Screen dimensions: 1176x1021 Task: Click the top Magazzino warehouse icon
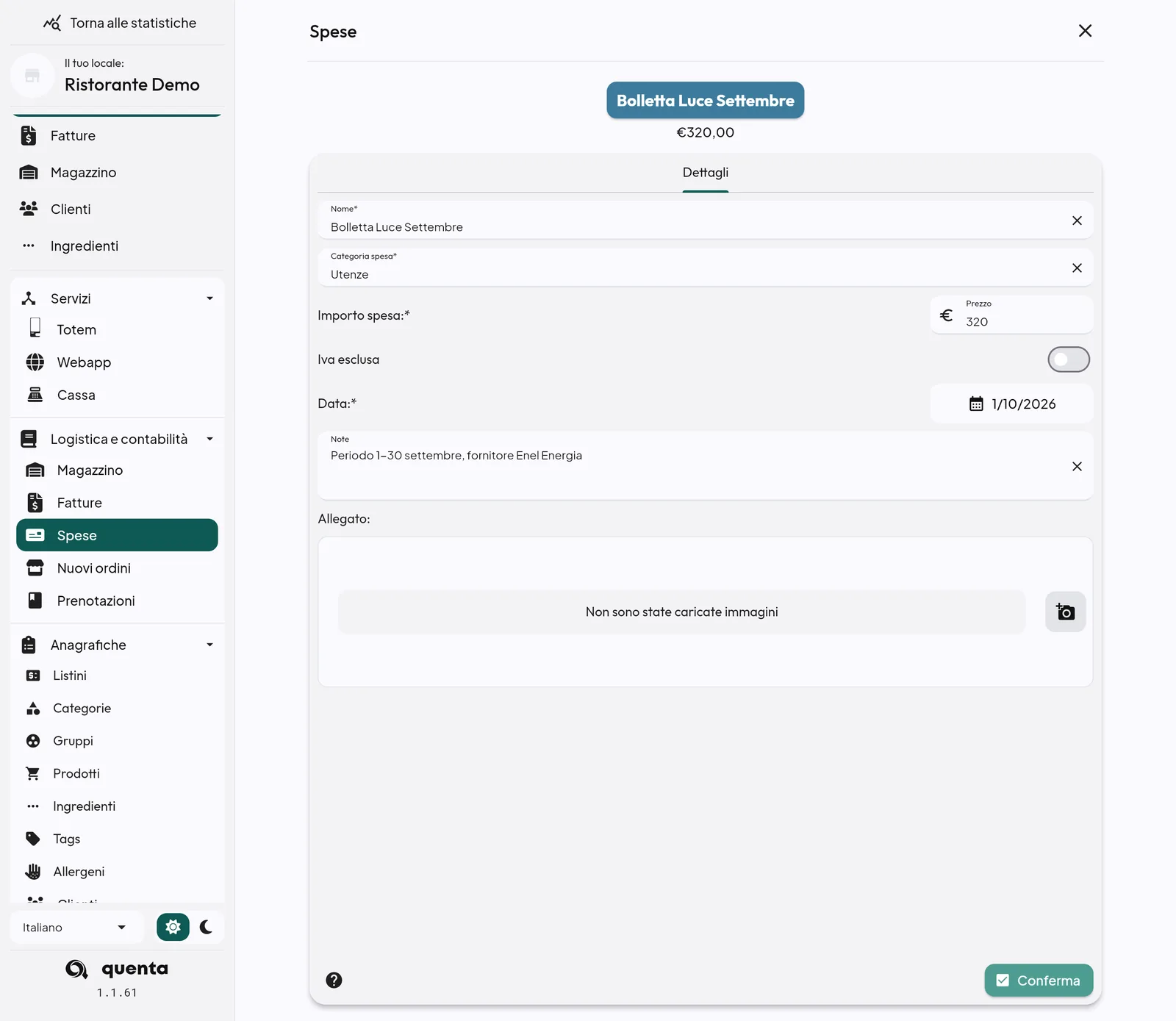[x=29, y=173]
